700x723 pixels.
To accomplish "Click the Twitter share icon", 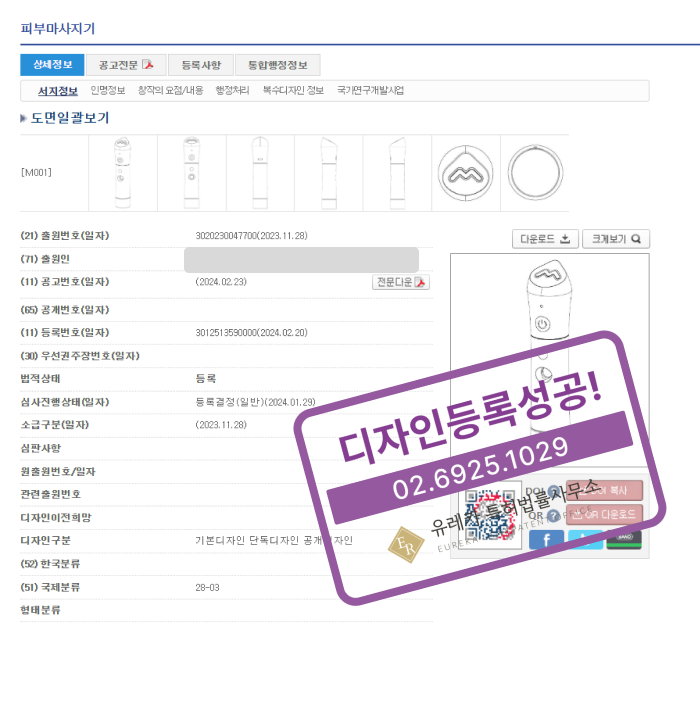I will [x=585, y=539].
